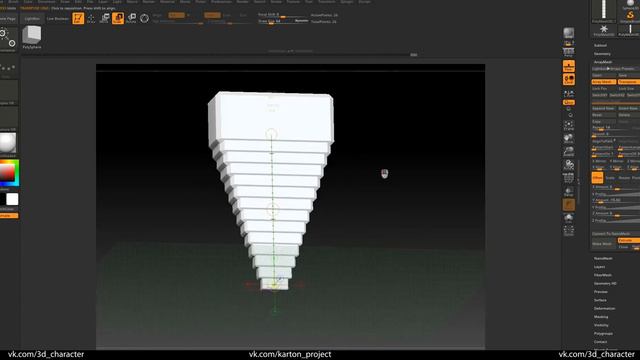Toggle Solo mode on right shelf
640x360 pixels.
[x=569, y=218]
